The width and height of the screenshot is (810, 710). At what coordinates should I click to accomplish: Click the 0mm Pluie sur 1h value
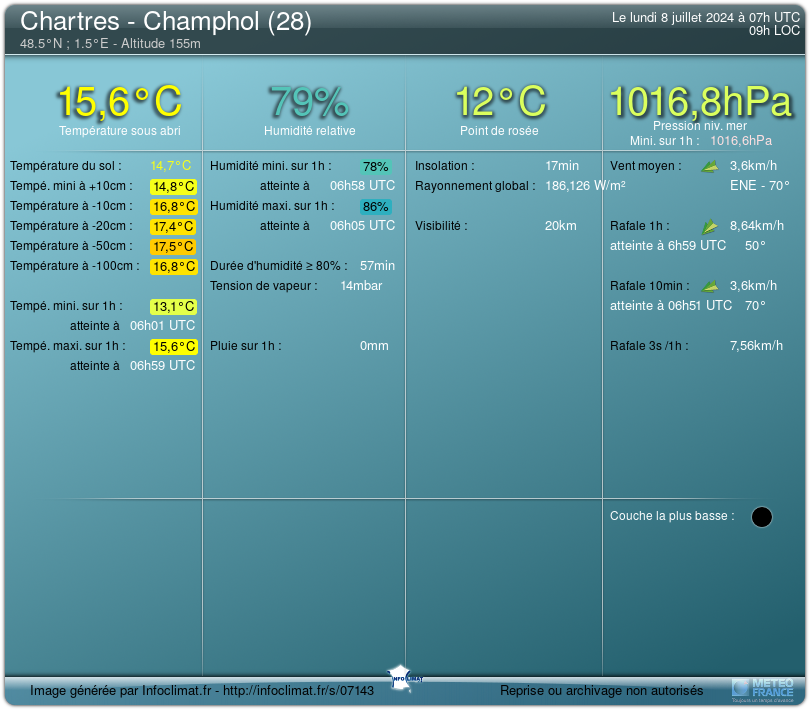pos(374,346)
